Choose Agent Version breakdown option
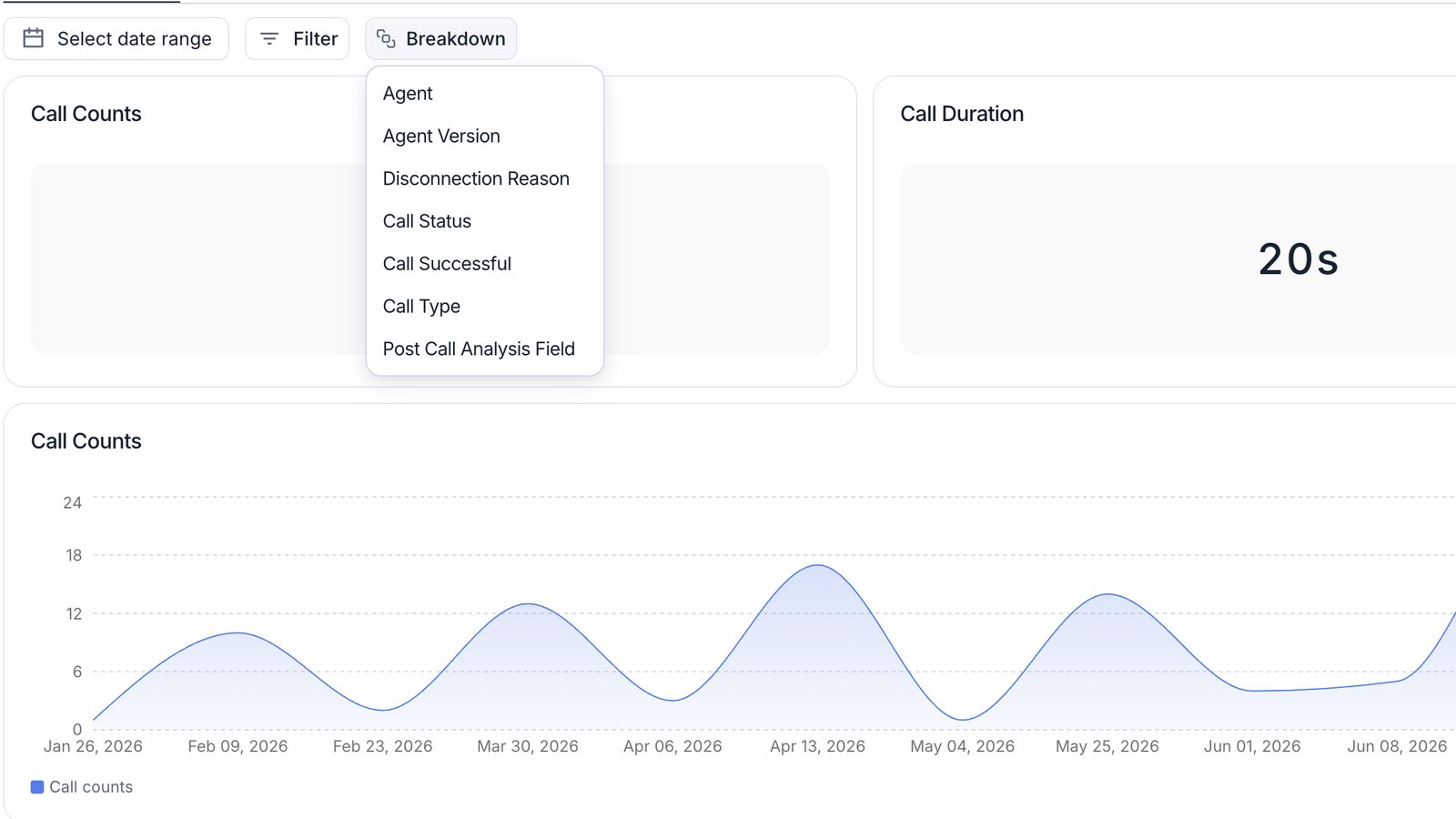This screenshot has width=1456, height=819. coord(485,136)
